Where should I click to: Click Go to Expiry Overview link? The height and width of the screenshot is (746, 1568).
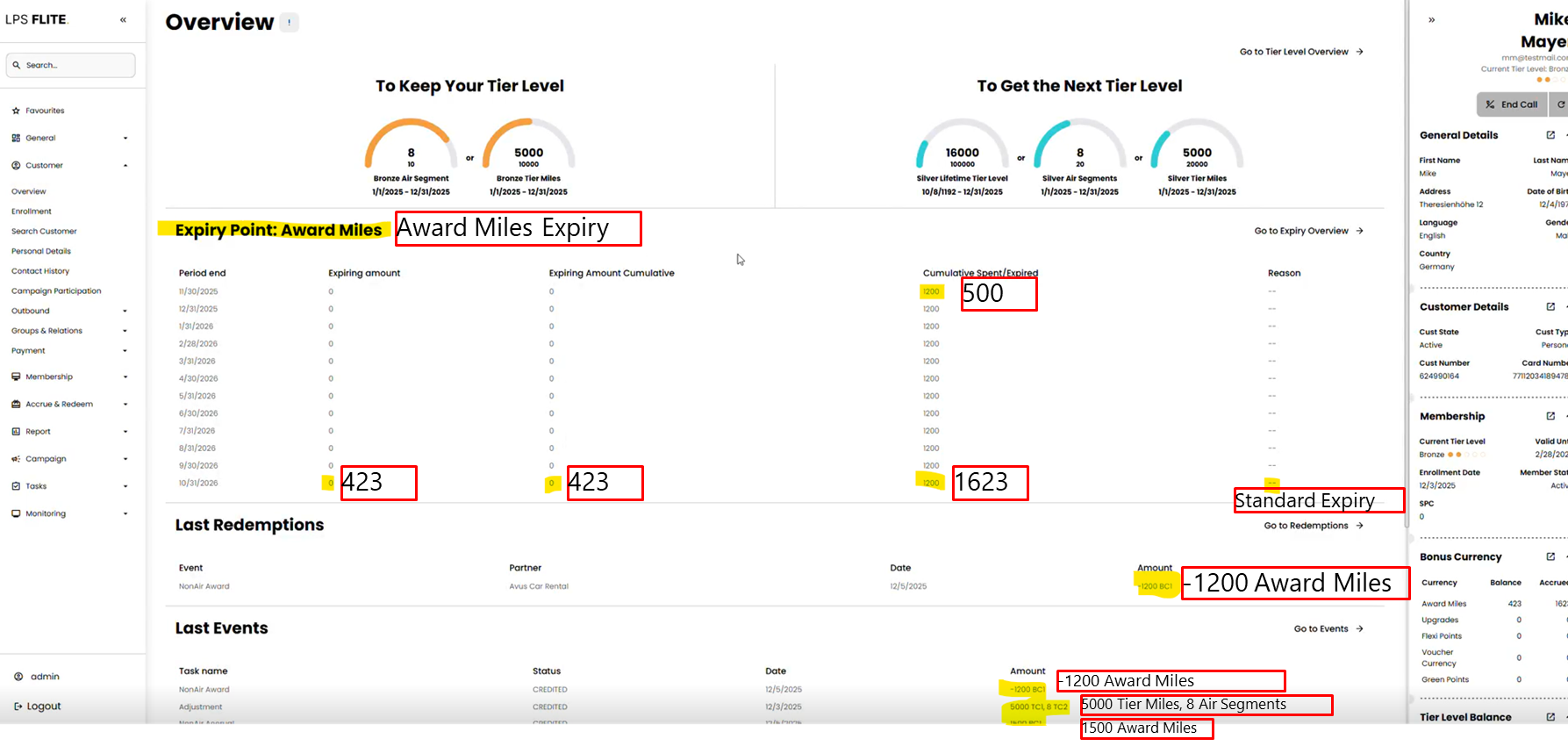pyautogui.click(x=1307, y=231)
